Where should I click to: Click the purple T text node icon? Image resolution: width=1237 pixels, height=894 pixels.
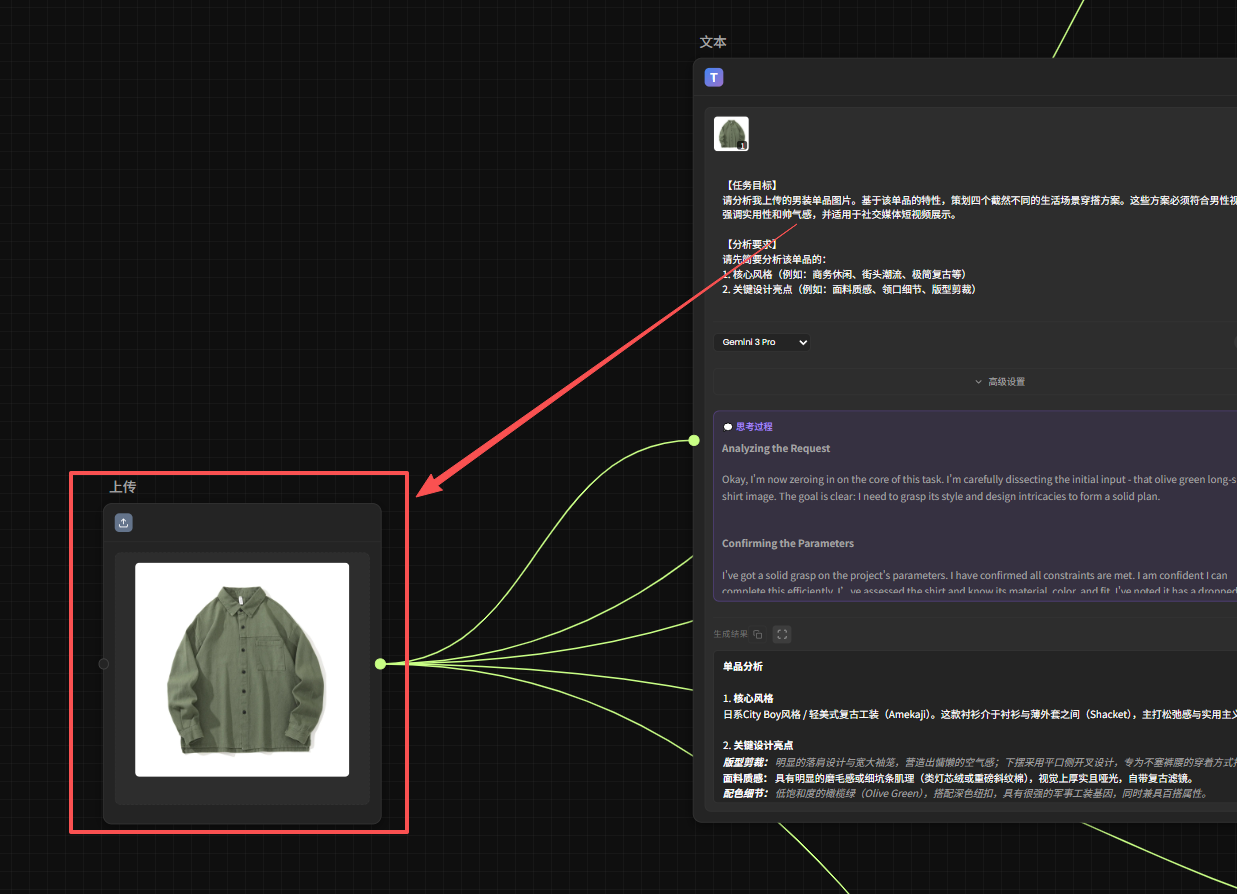tap(713, 78)
